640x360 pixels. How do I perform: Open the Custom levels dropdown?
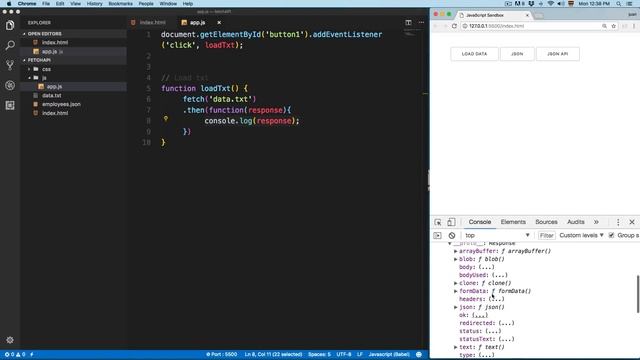[581, 236]
